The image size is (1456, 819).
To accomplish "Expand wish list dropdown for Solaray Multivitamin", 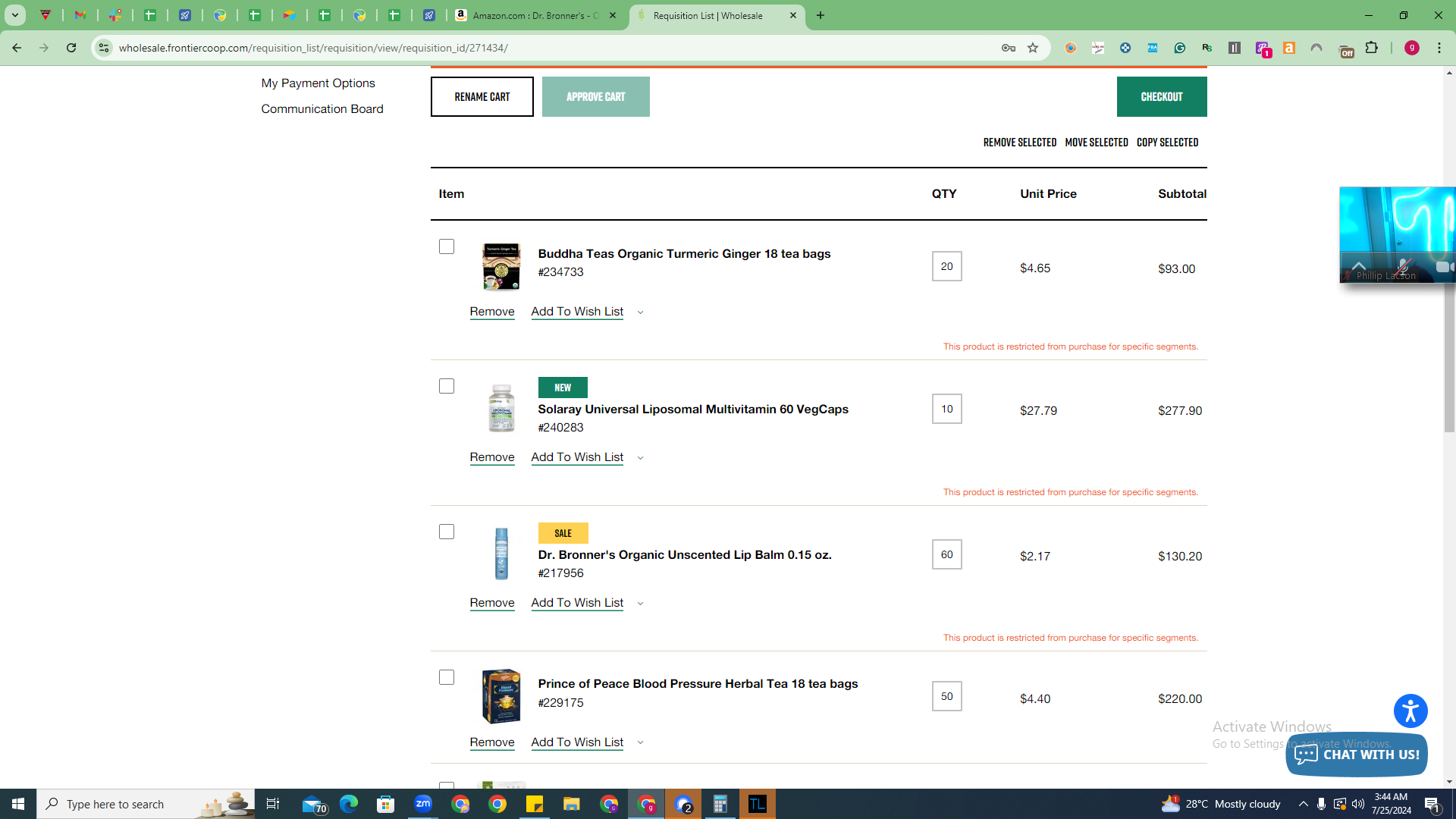I will [640, 458].
